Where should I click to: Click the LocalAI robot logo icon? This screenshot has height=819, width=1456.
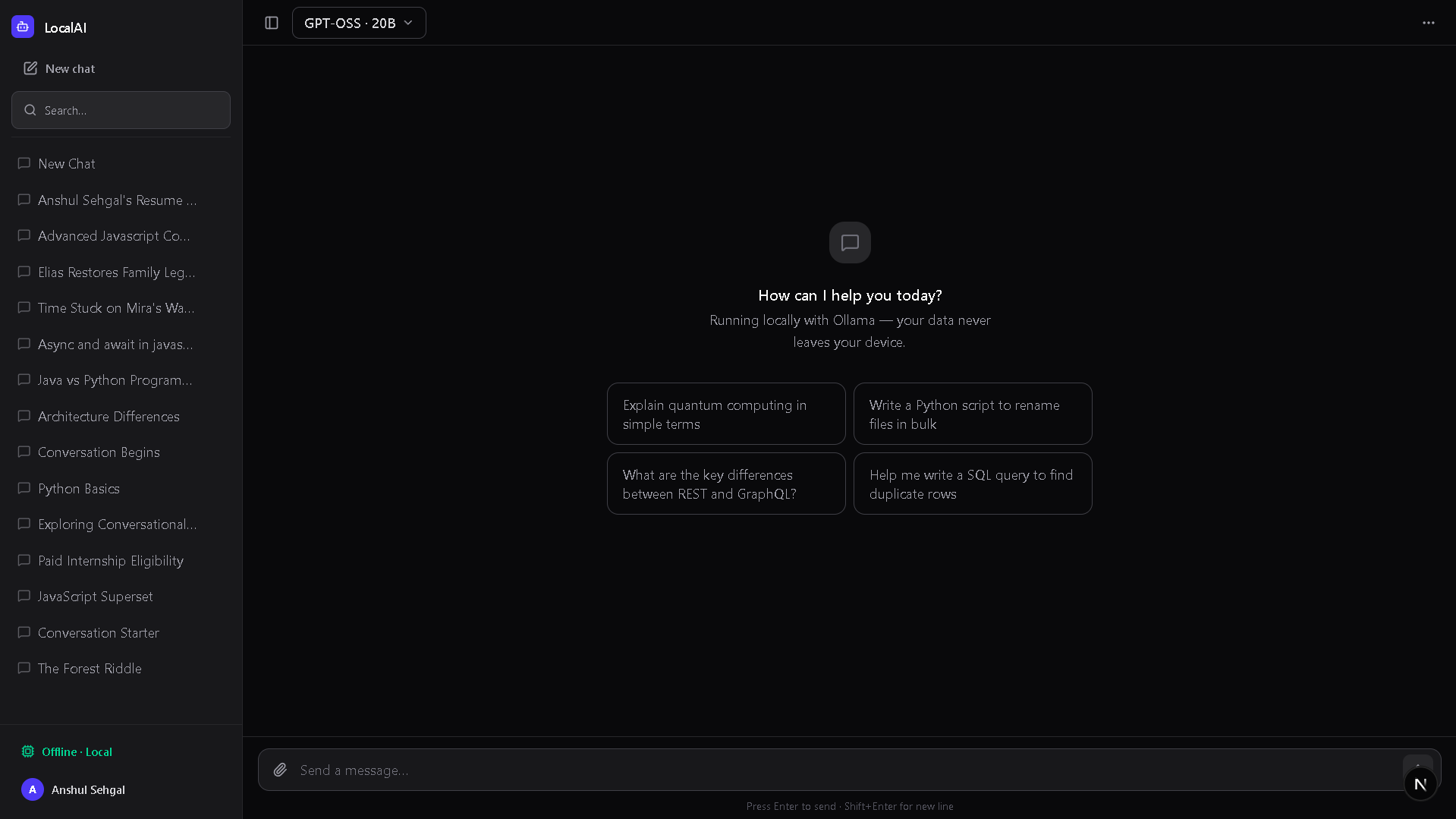pos(23,27)
